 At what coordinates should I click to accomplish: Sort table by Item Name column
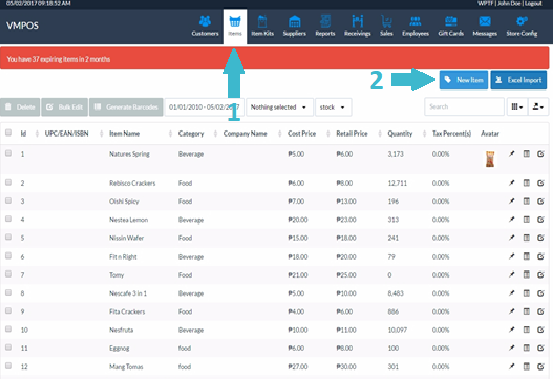[124, 134]
